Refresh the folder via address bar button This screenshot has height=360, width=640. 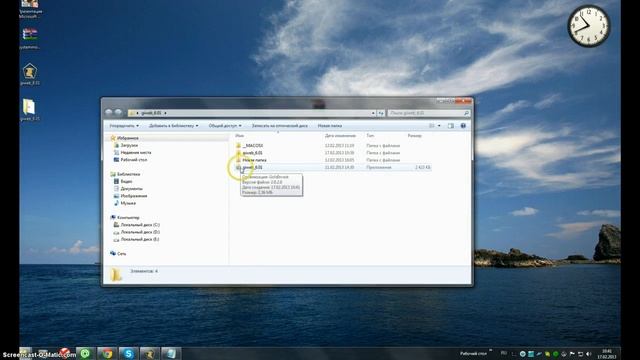tap(381, 113)
